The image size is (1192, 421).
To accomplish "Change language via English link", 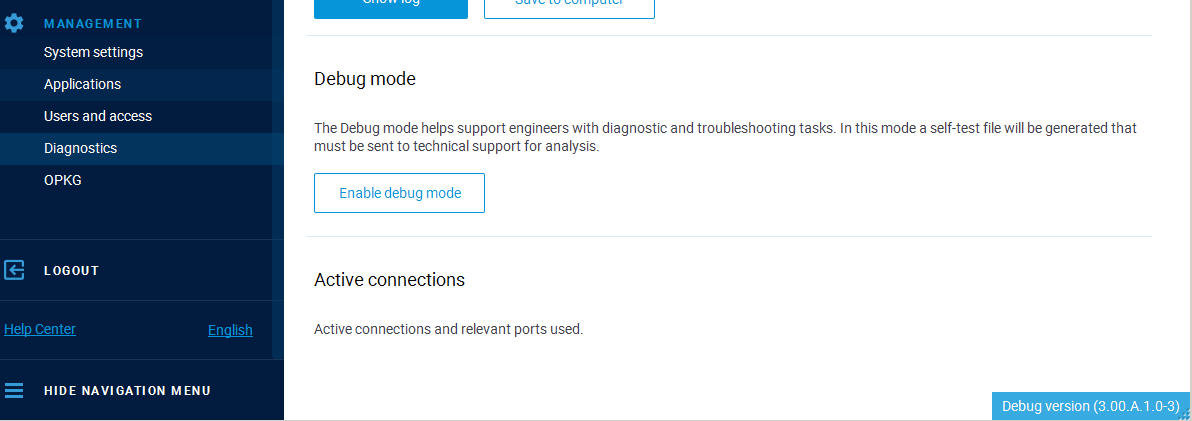I will (230, 330).
